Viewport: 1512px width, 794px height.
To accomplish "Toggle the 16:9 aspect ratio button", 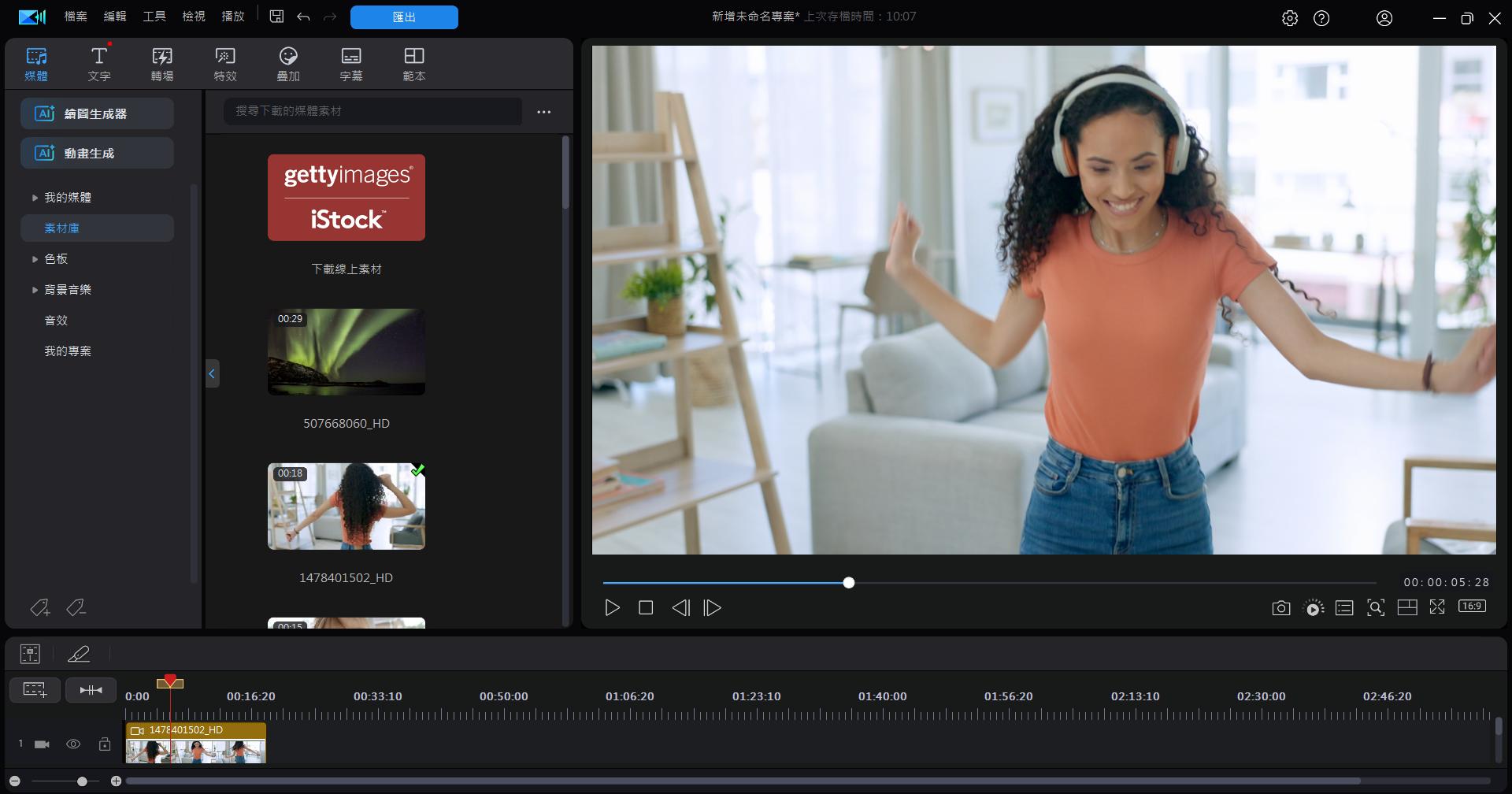I will (1472, 607).
